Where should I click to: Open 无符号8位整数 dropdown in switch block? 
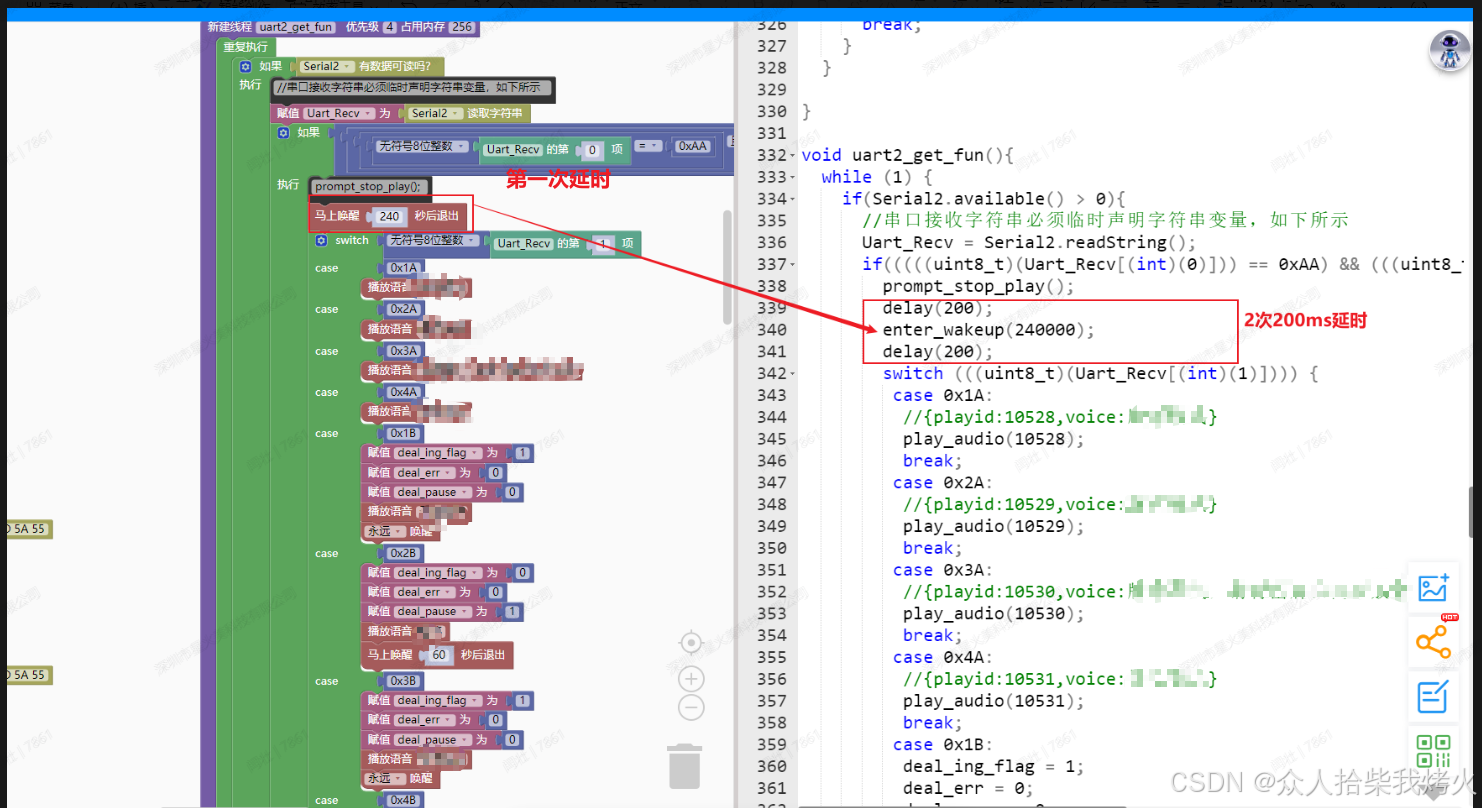[433, 240]
